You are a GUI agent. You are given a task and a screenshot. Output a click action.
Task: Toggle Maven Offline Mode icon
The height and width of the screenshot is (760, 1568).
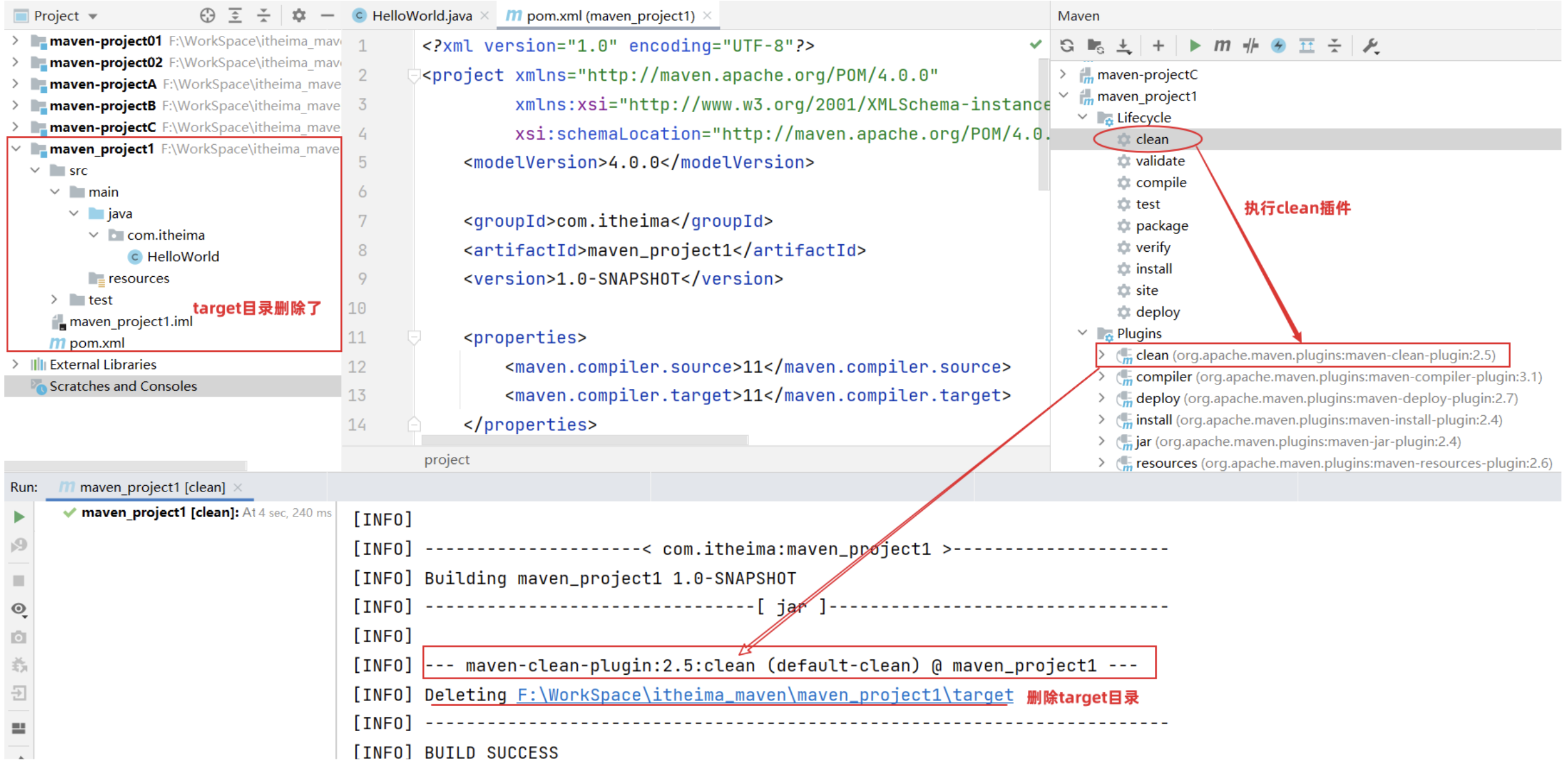pyautogui.click(x=1250, y=45)
